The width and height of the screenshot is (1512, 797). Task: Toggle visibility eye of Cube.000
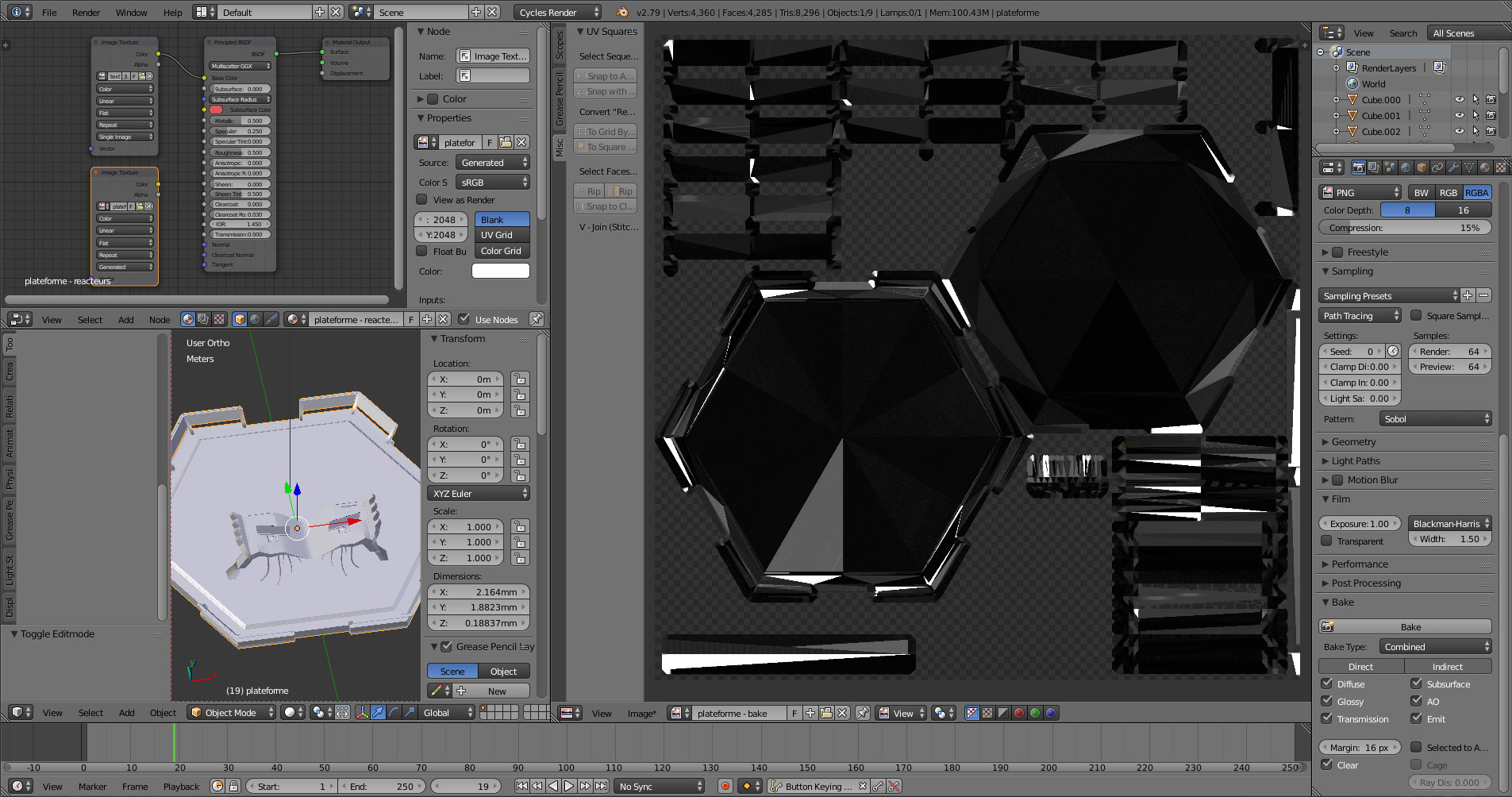click(1459, 100)
